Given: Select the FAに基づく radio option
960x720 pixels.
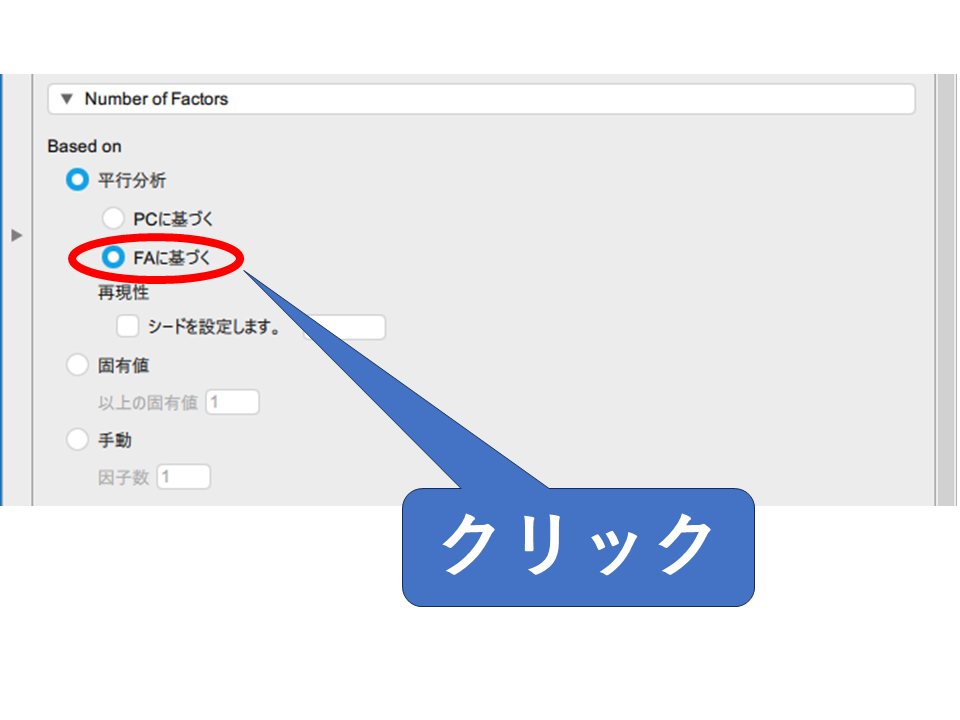Looking at the screenshot, I should coord(114,257).
